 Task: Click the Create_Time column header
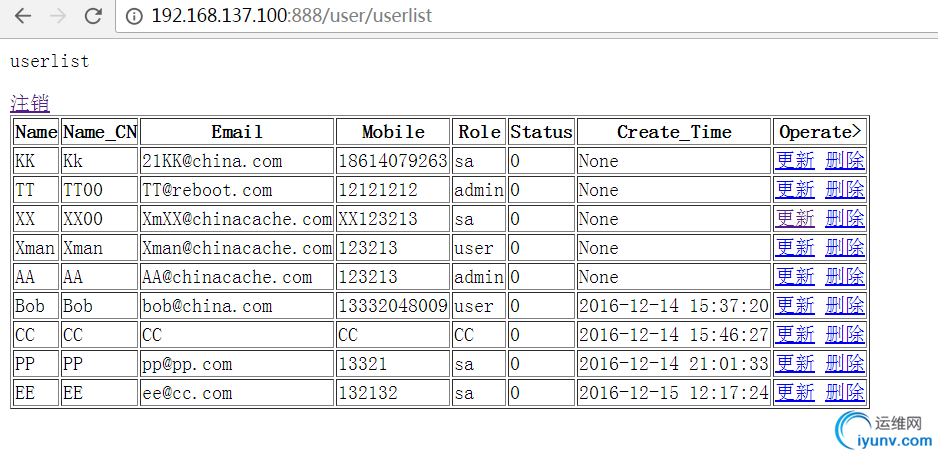point(674,132)
